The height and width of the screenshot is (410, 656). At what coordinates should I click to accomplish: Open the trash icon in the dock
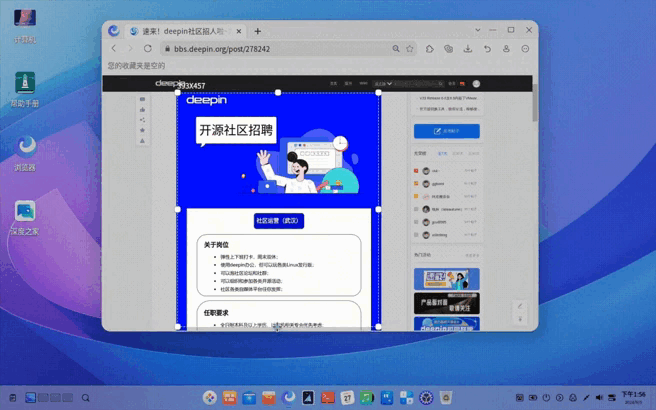click(x=446, y=397)
